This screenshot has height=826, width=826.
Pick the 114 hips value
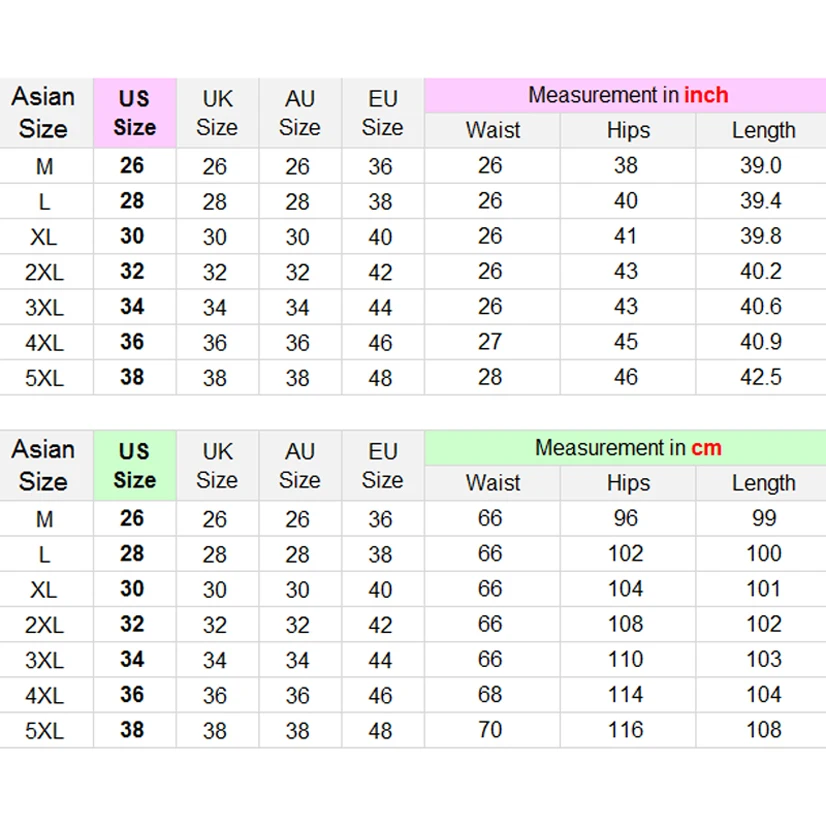[626, 695]
